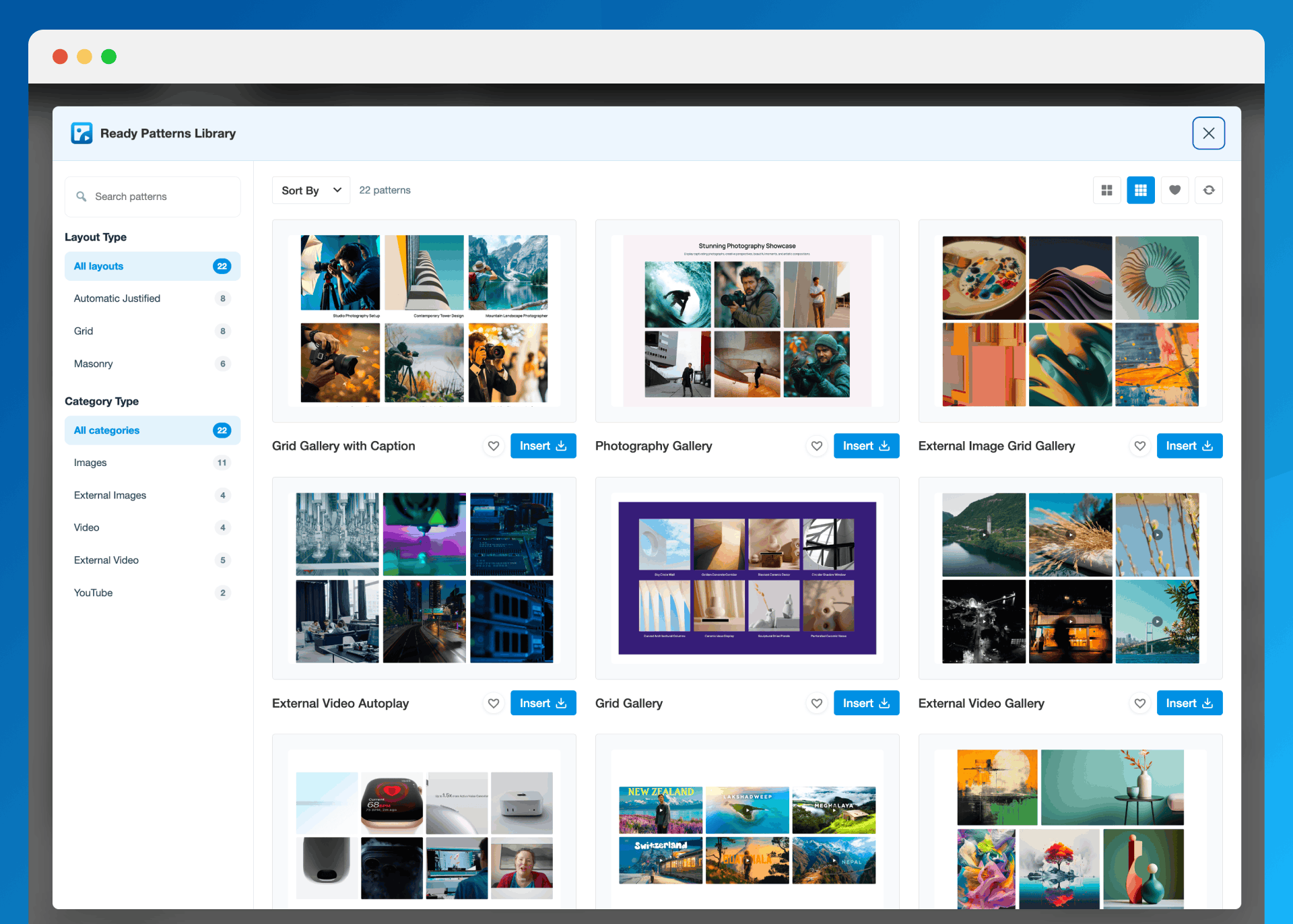Show favorite patterns via the heart icon
The image size is (1293, 924).
pyautogui.click(x=1174, y=191)
